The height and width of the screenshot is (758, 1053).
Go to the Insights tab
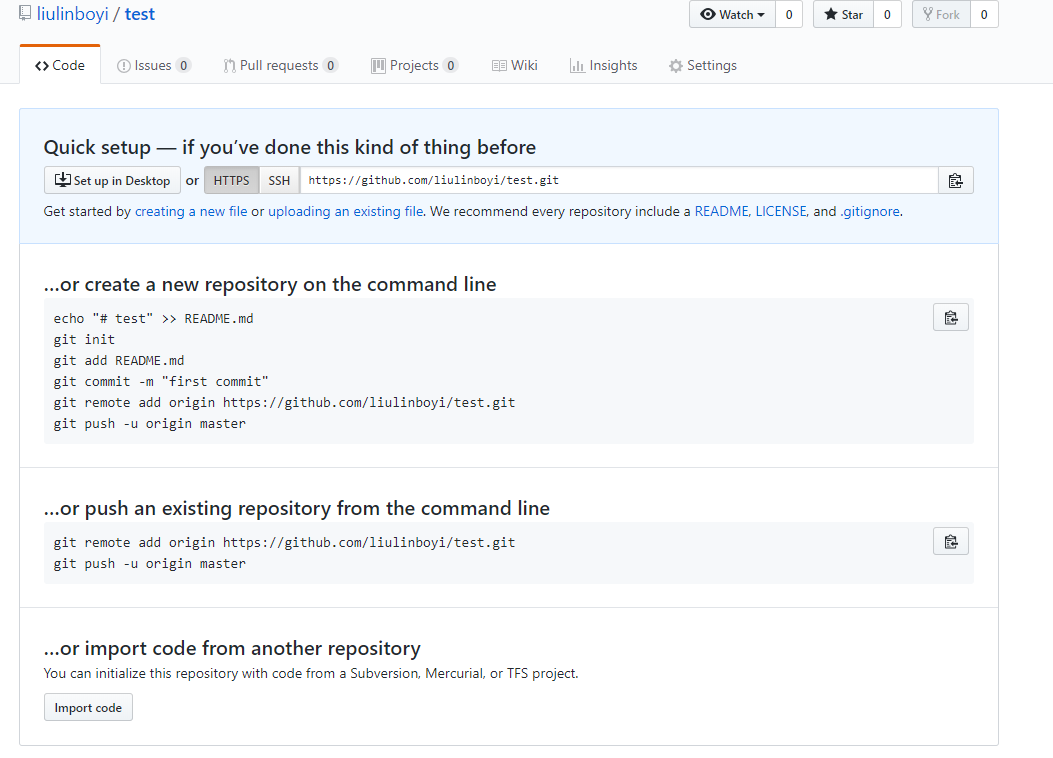pos(603,66)
